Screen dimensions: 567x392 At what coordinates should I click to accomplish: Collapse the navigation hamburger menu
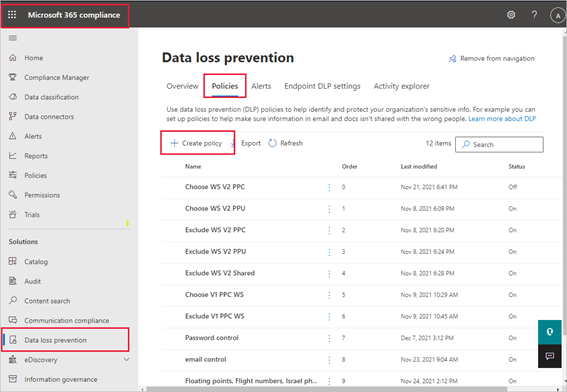point(13,38)
